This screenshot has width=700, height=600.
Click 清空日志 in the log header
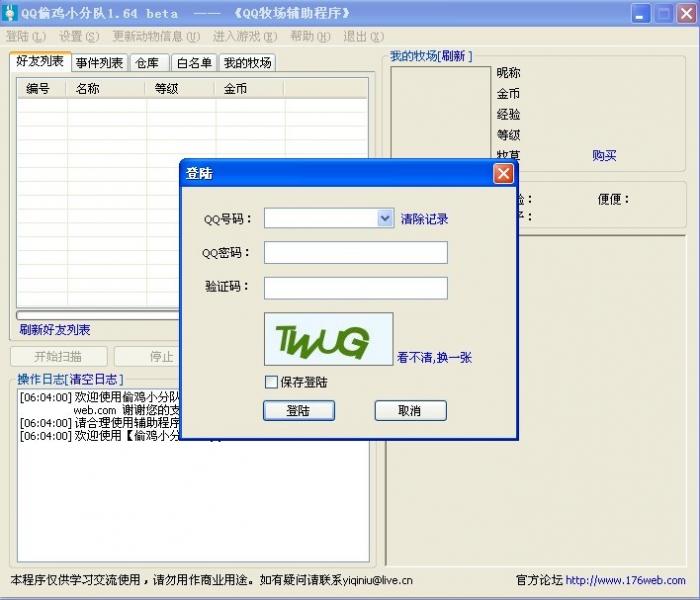[94, 379]
